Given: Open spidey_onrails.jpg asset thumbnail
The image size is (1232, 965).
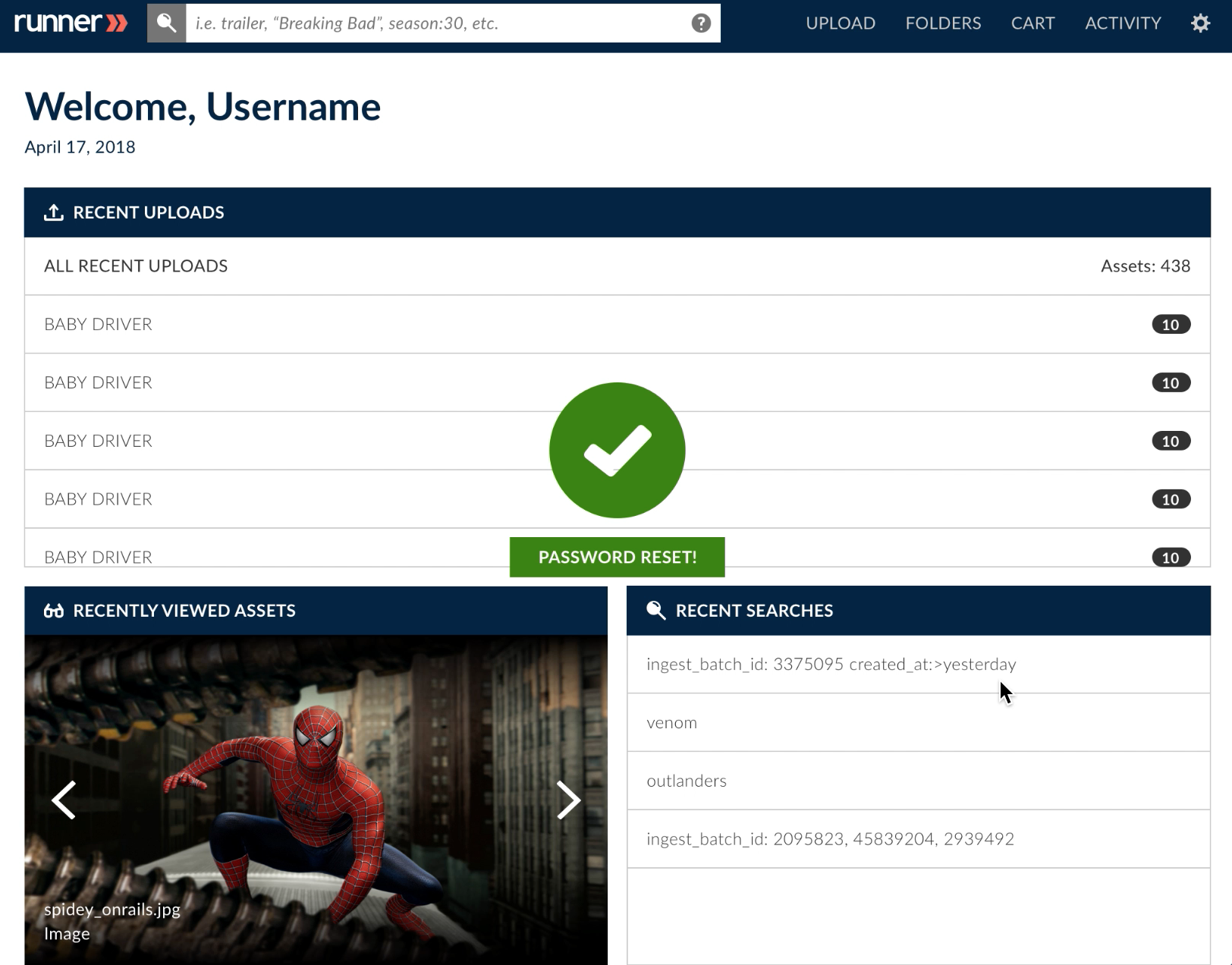Looking at the screenshot, I should [x=316, y=800].
